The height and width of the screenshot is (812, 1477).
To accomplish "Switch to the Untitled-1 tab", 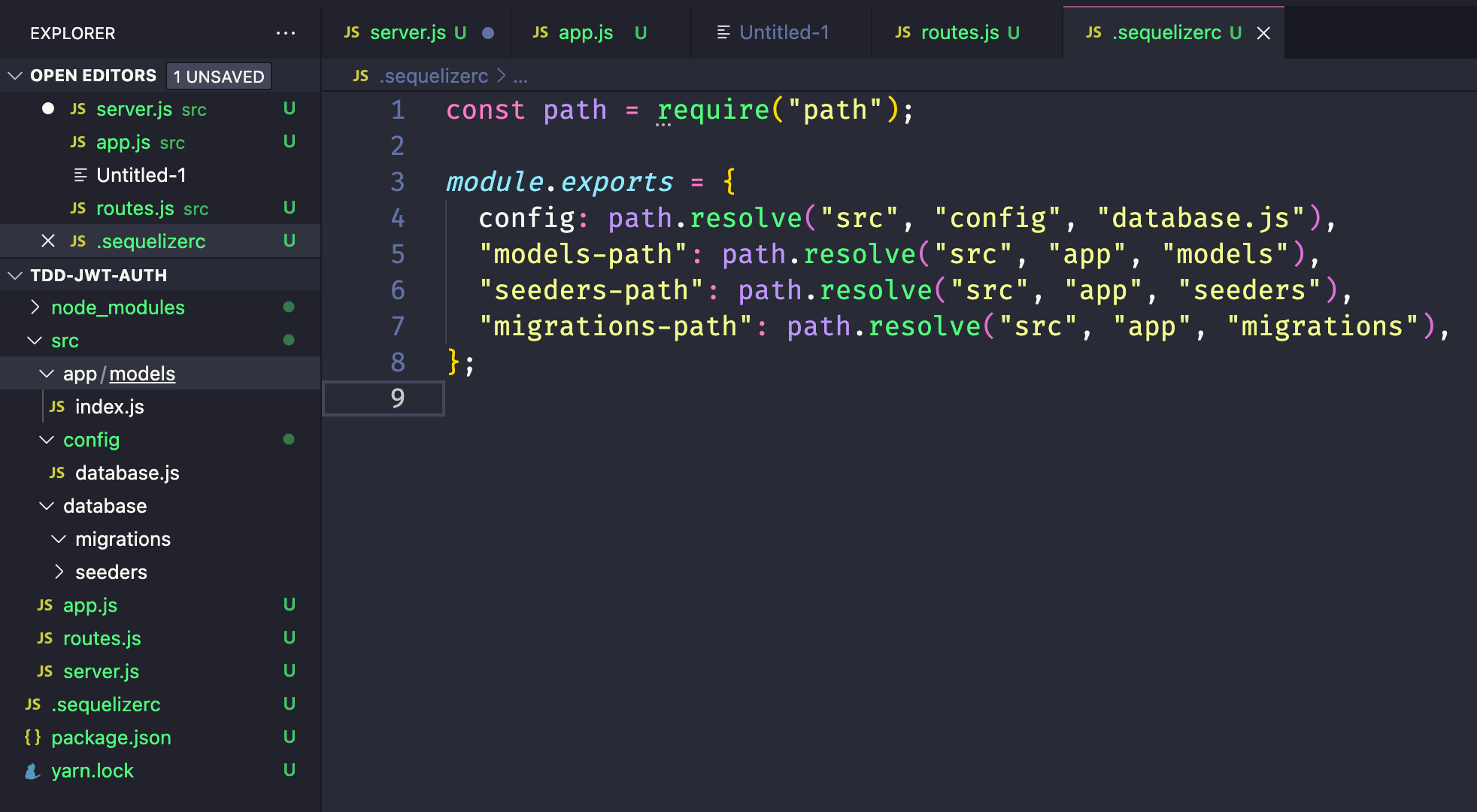I will pos(783,32).
